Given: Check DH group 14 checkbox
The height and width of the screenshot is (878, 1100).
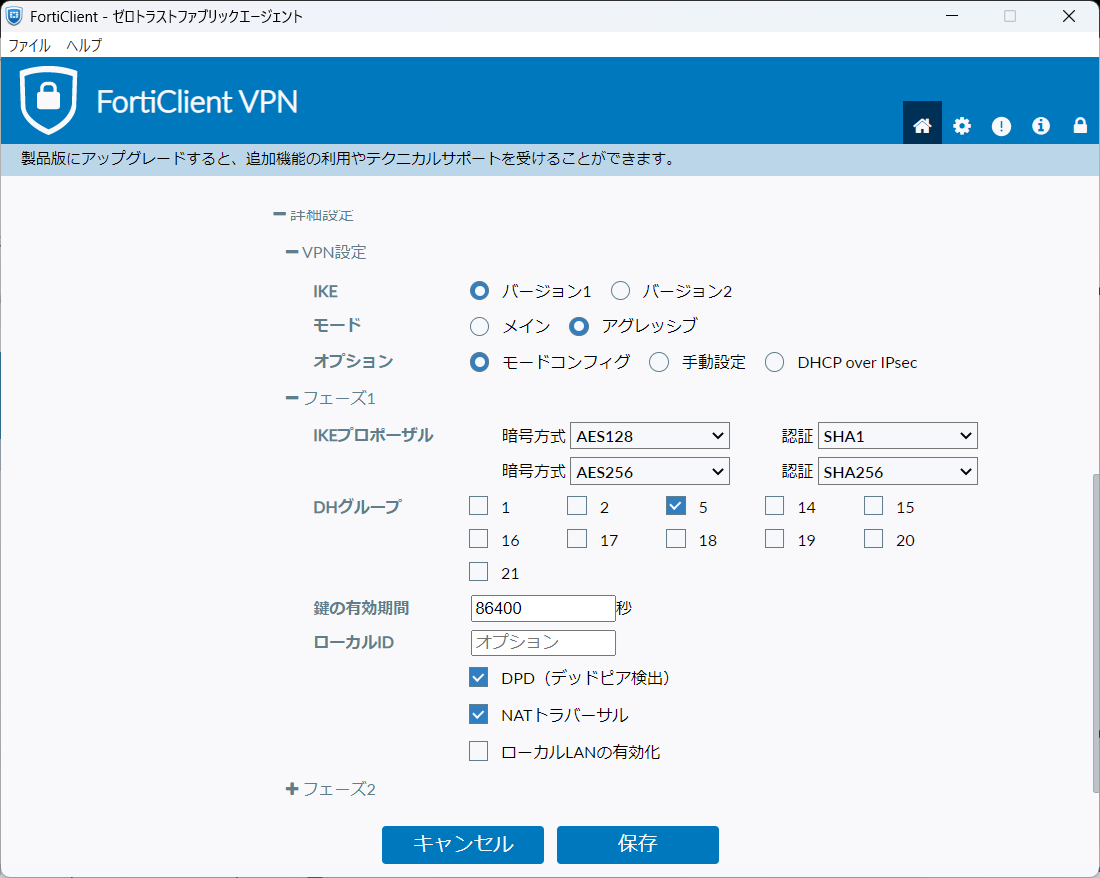Looking at the screenshot, I should click(774, 506).
